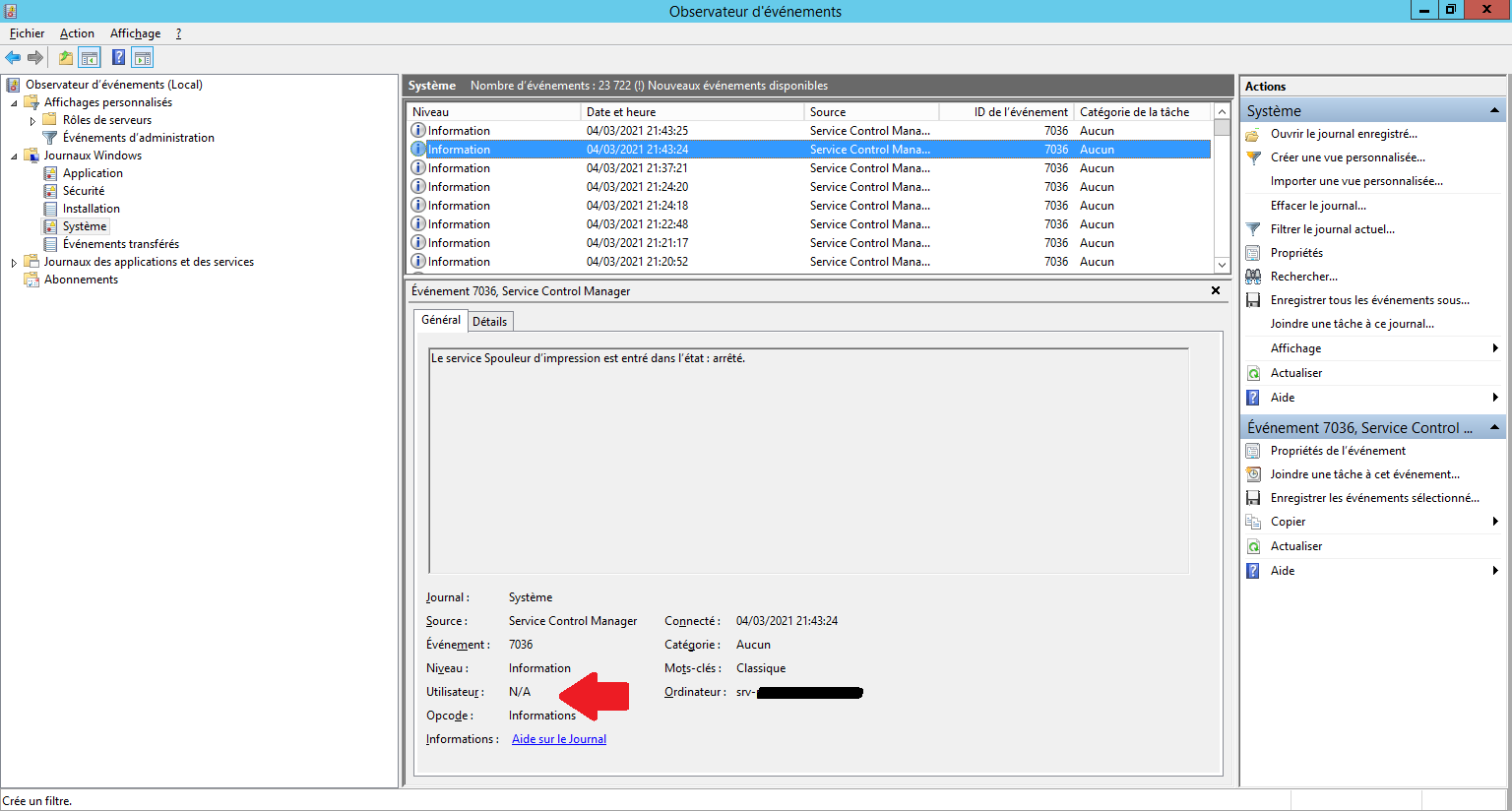Close the event preview pane with X
This screenshot has width=1512, height=811.
coord(1216,290)
